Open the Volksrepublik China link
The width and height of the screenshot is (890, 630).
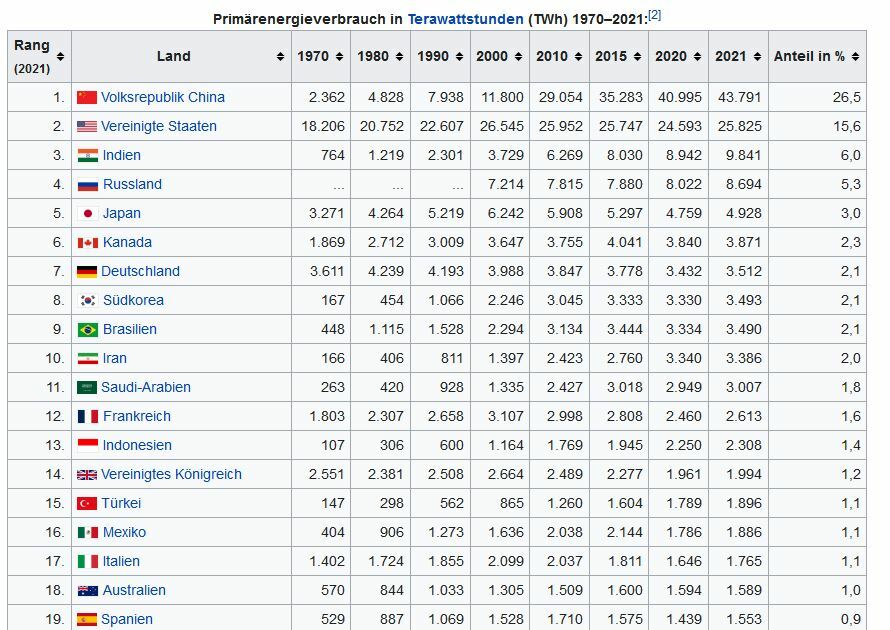coord(163,97)
